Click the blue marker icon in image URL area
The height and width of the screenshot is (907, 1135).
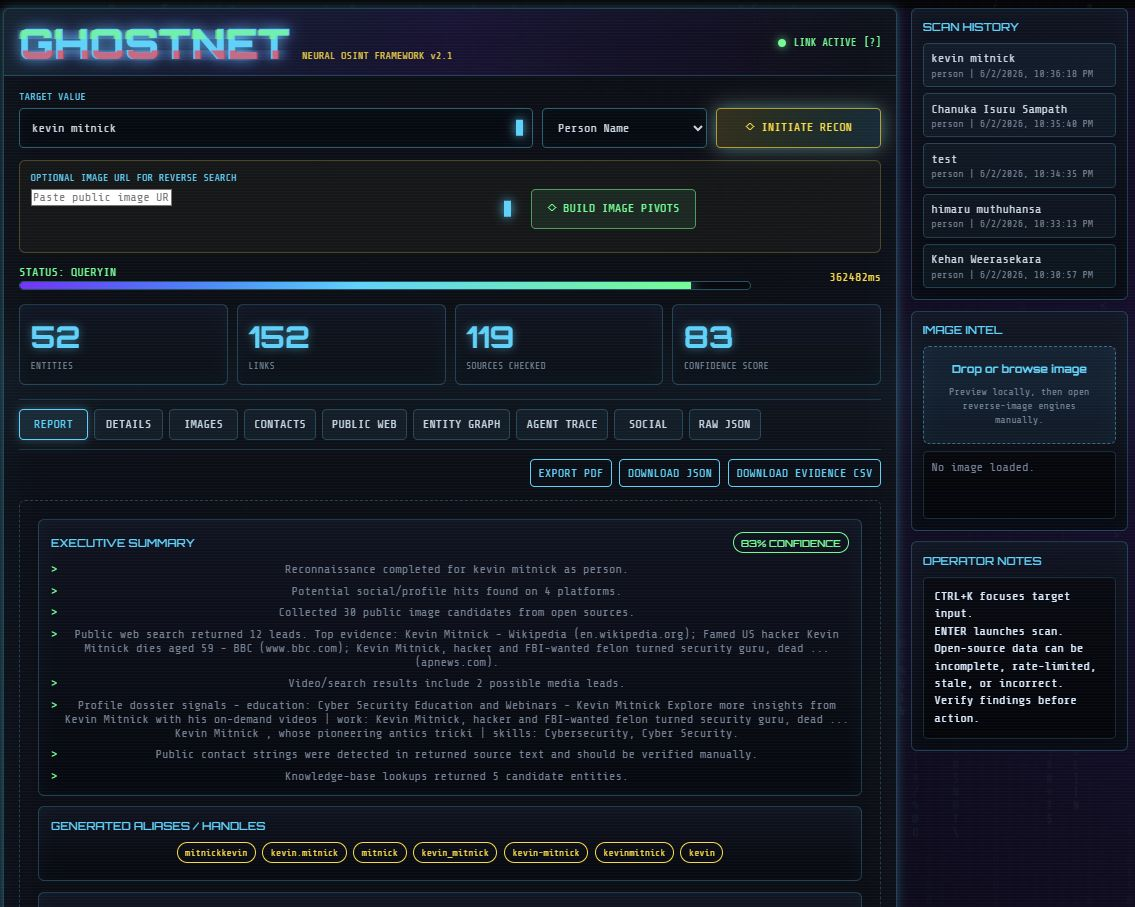(x=507, y=208)
